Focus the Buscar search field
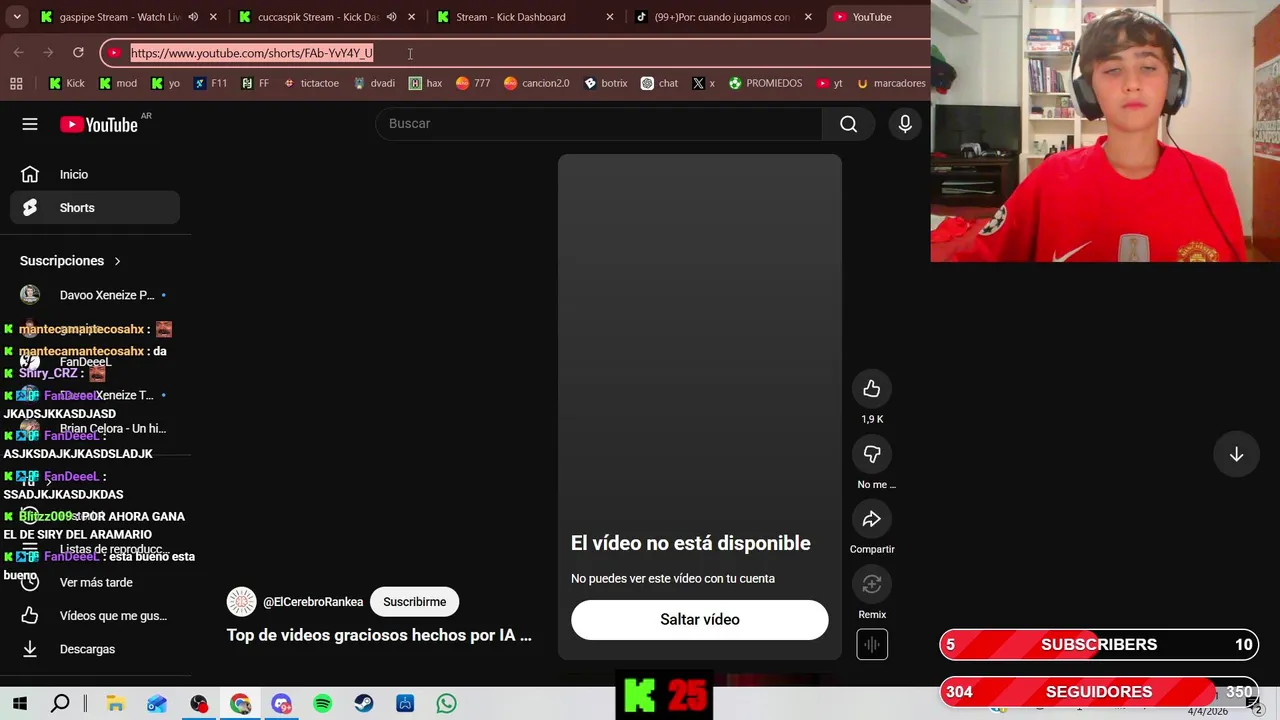The height and width of the screenshot is (720, 1280). click(600, 124)
